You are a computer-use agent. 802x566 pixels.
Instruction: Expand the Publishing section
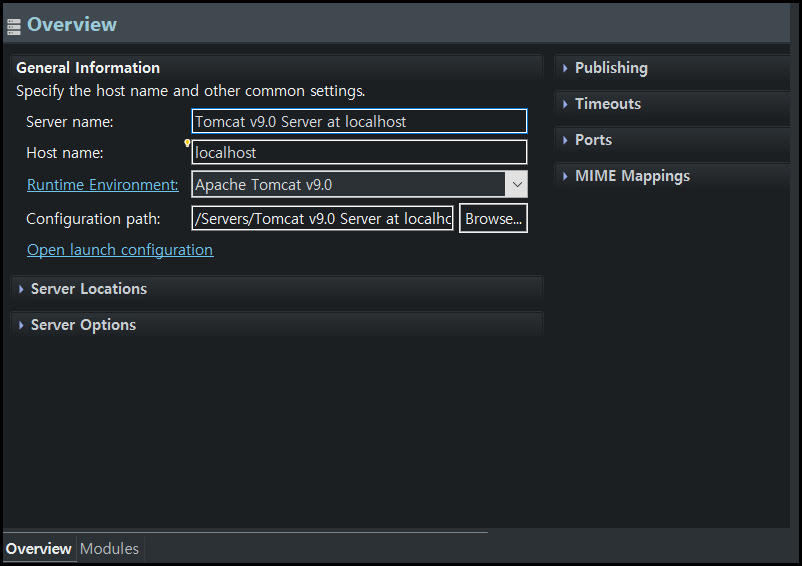[565, 68]
